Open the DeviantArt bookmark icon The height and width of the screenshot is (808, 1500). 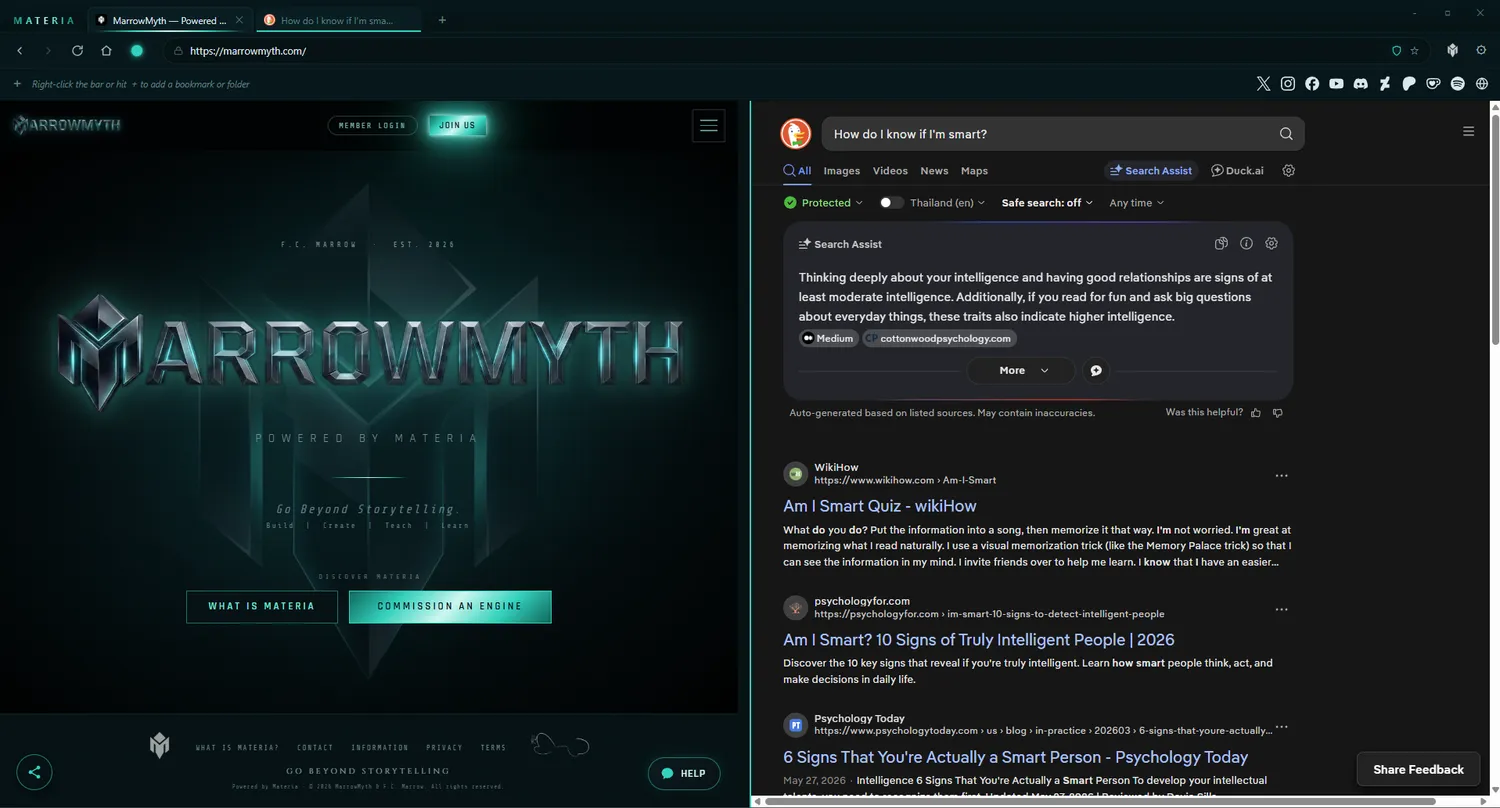[1385, 84]
